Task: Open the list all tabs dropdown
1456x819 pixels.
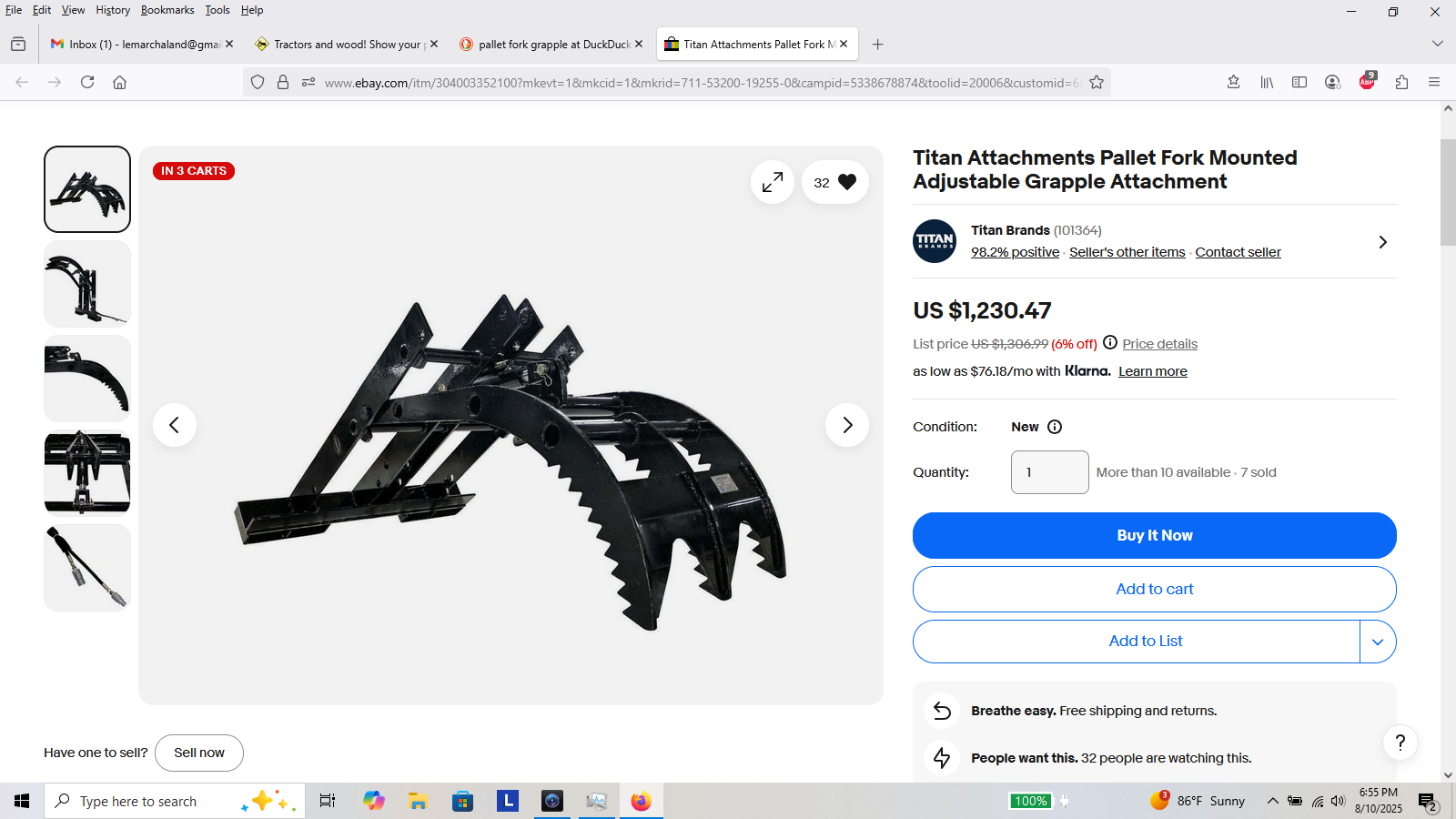Action: 1437,44
